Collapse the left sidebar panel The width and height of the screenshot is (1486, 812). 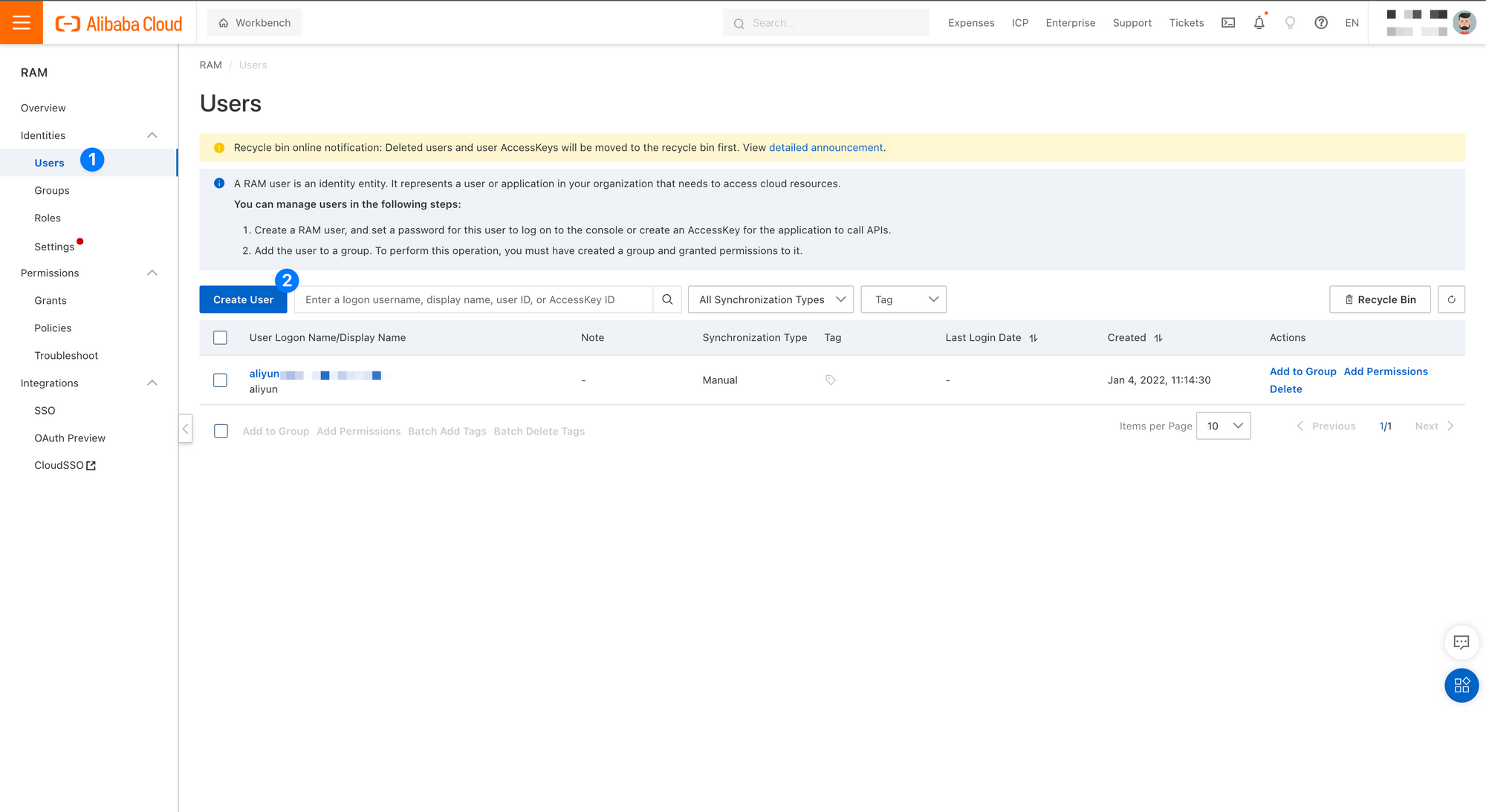[185, 429]
